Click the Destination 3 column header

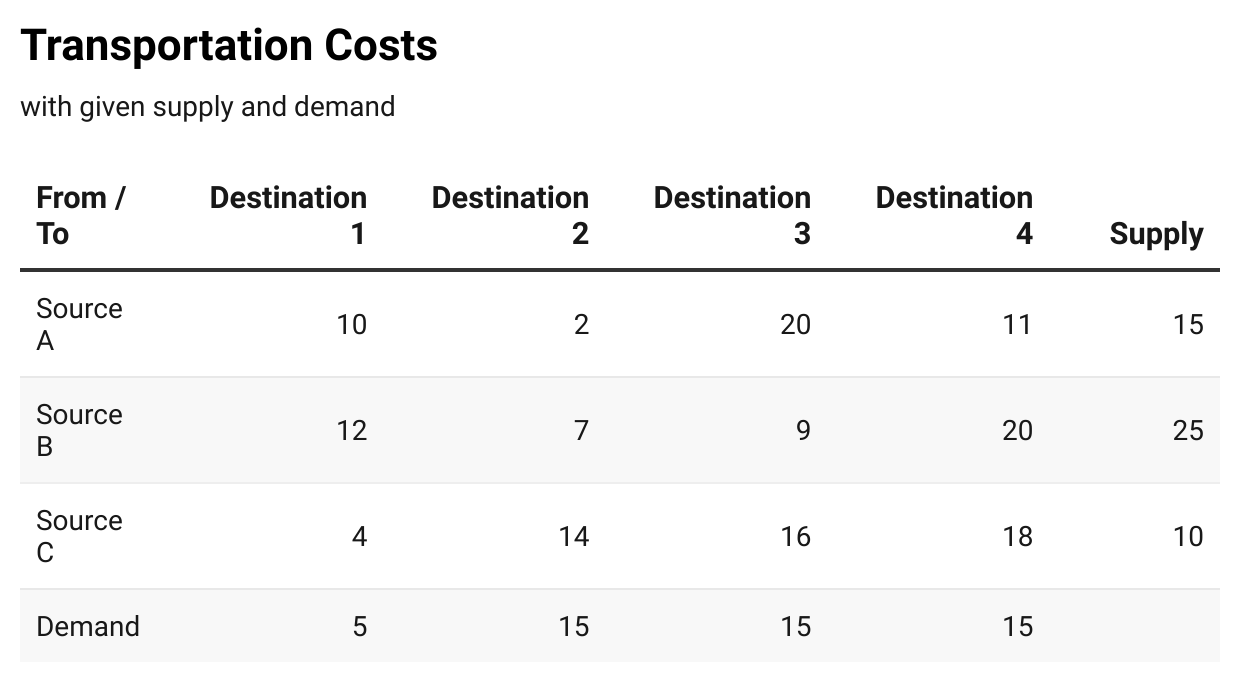(732, 216)
